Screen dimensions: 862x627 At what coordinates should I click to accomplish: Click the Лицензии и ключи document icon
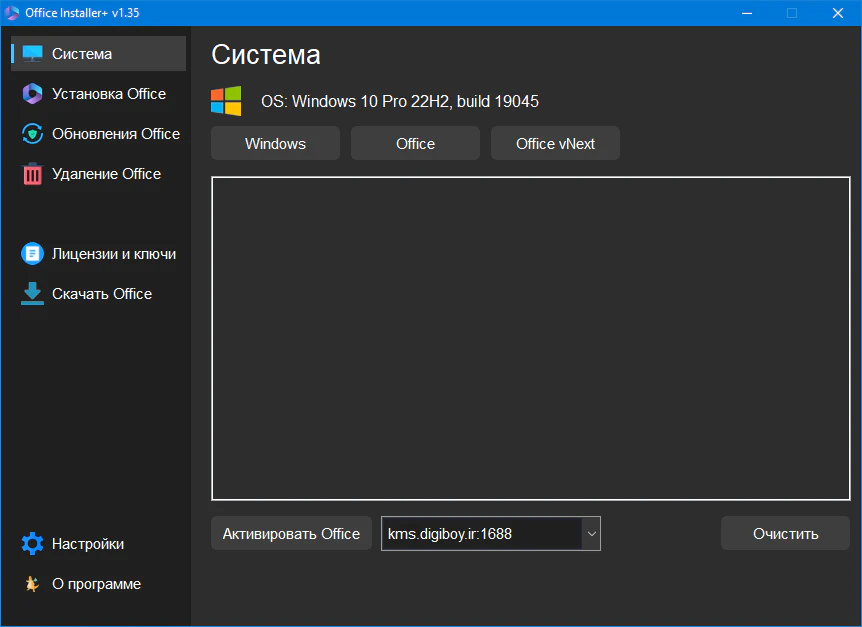tap(33, 254)
